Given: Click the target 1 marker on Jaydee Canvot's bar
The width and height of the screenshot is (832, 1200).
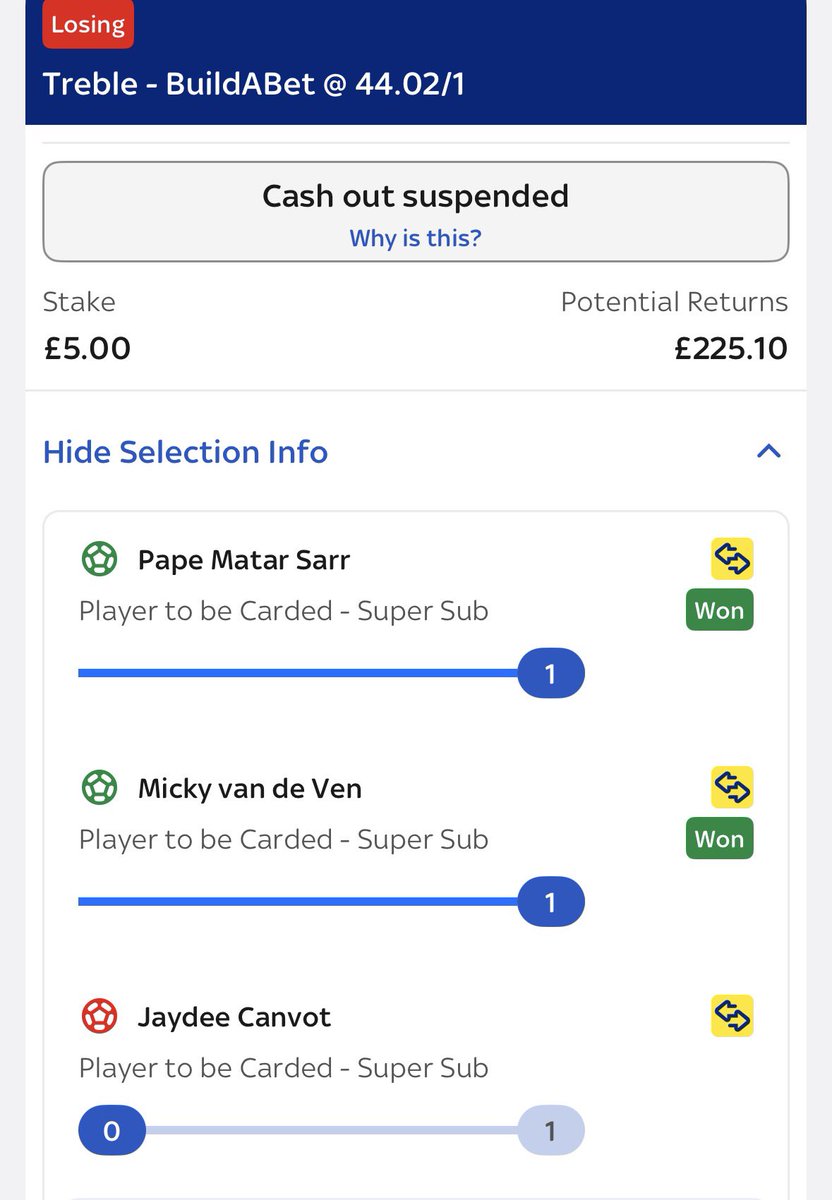Looking at the screenshot, I should (550, 1131).
